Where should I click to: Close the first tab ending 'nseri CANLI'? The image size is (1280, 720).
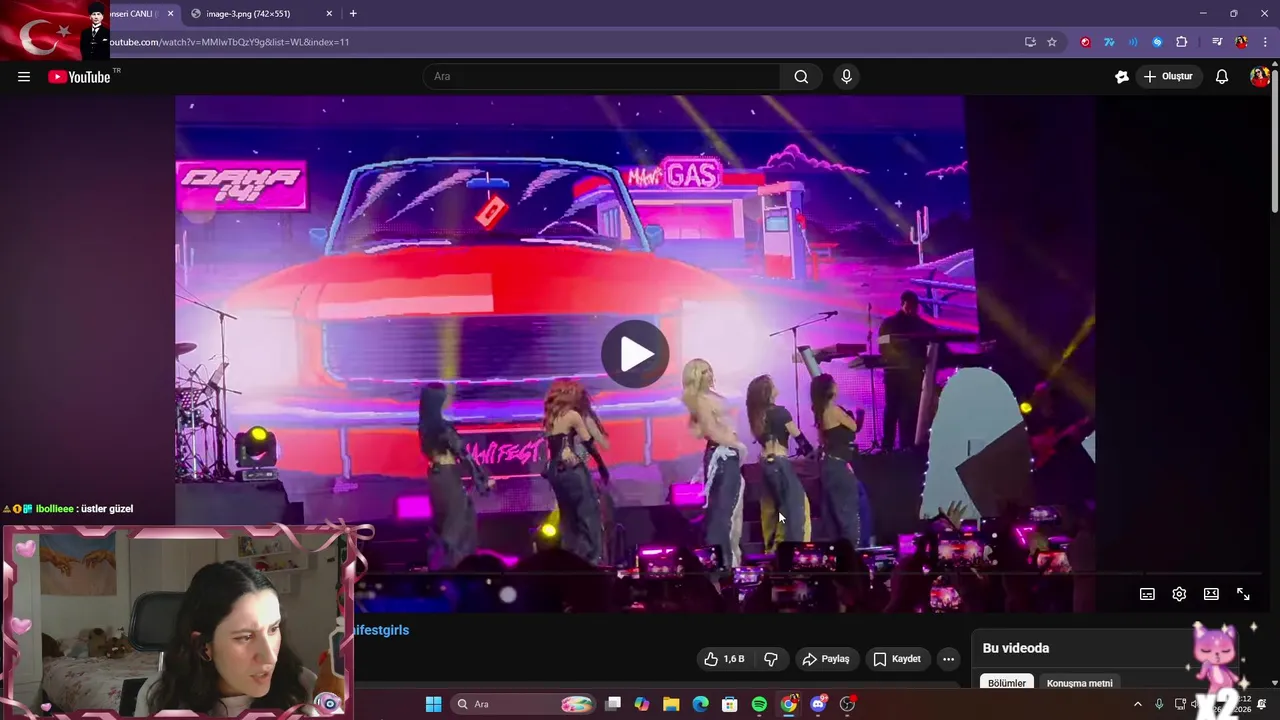(x=171, y=14)
